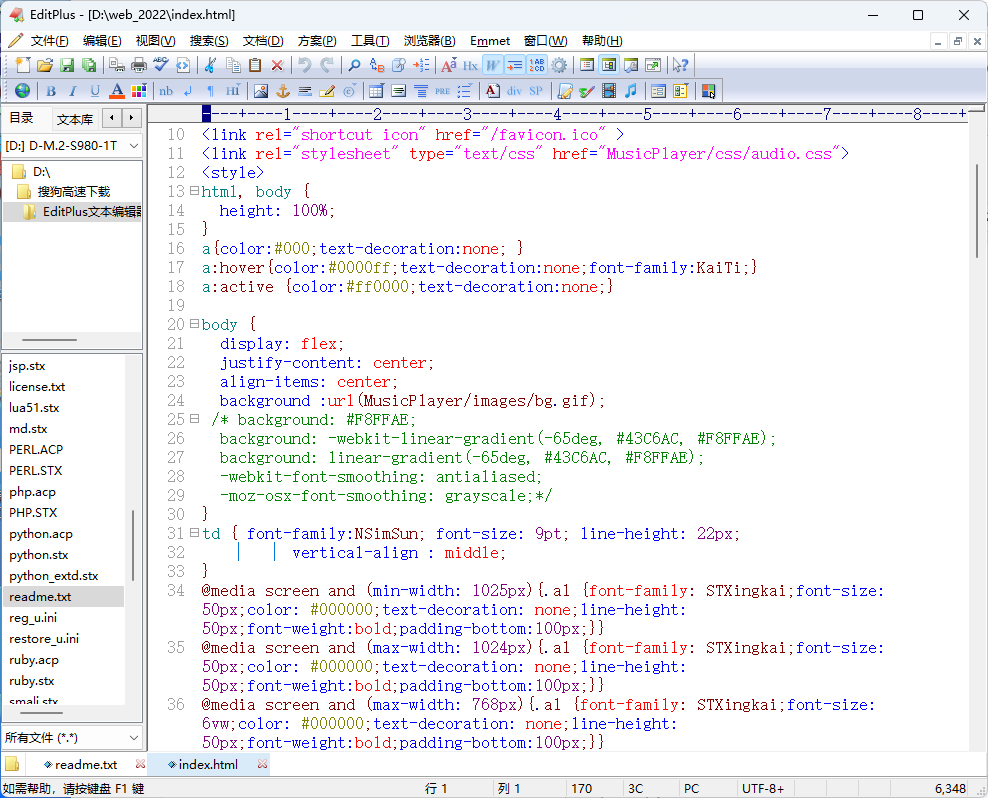
Task: Run the ABC spell check
Action: [161, 65]
